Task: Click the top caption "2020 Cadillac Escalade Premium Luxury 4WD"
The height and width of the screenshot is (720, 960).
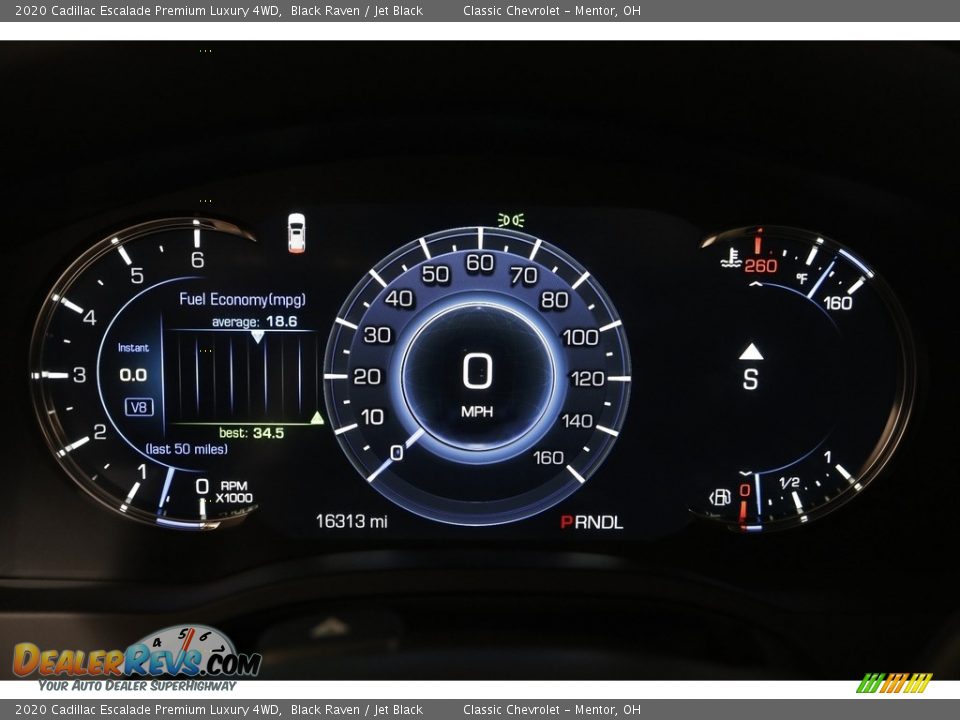Action: 148,10
